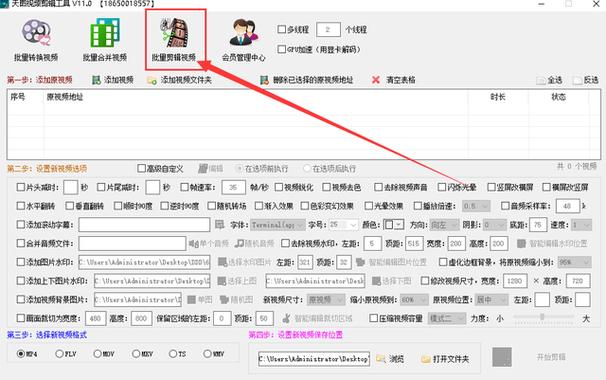Viewport: 606px width, 380px height.
Task: Select the MKV format radio button
Action: [x=136, y=354]
